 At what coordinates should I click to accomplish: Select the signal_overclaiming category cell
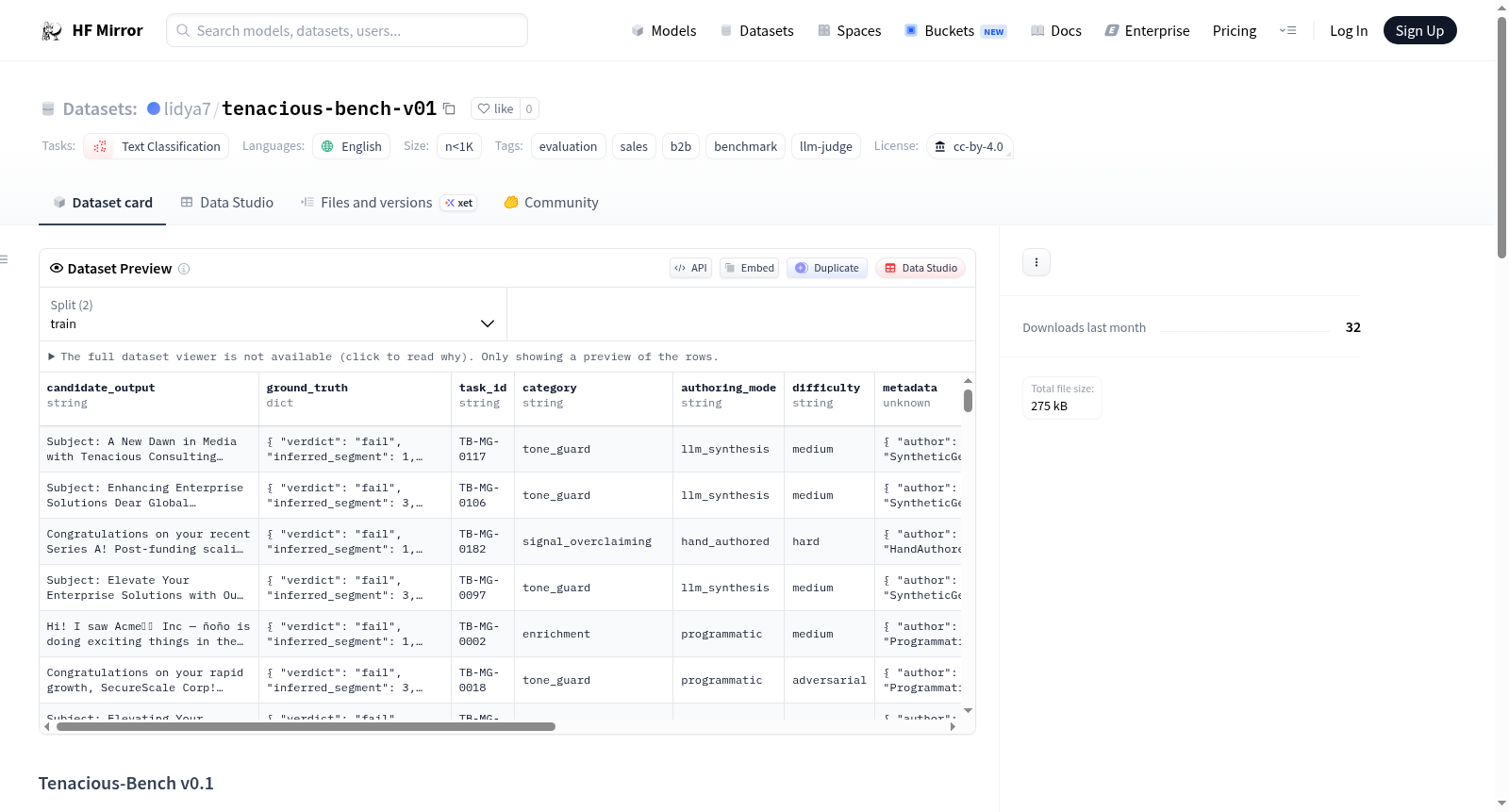point(594,542)
